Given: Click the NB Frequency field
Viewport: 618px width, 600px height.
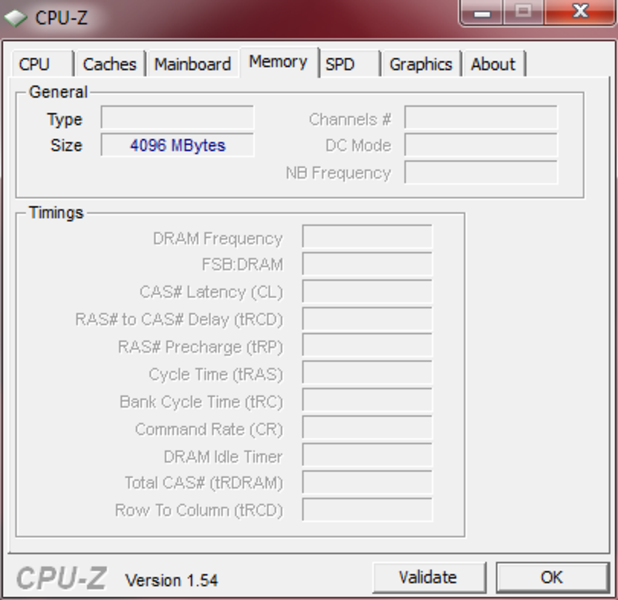Looking at the screenshot, I should click(481, 172).
